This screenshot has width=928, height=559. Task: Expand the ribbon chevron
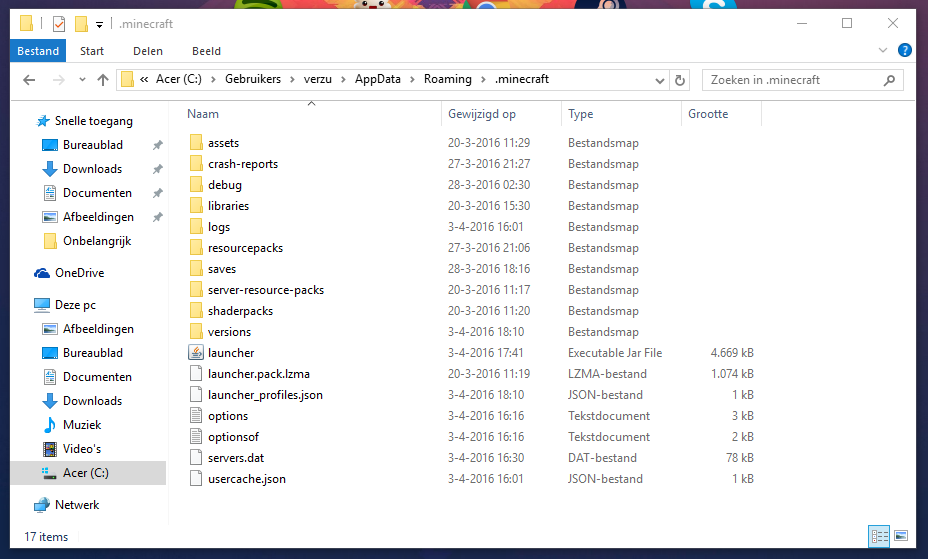(x=883, y=50)
